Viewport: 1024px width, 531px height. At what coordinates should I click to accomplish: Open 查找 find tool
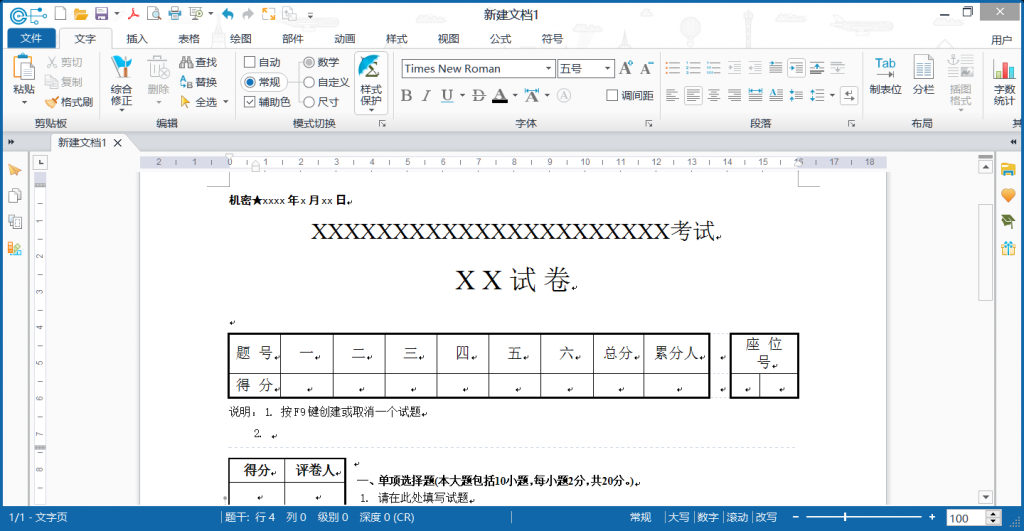click(198, 62)
